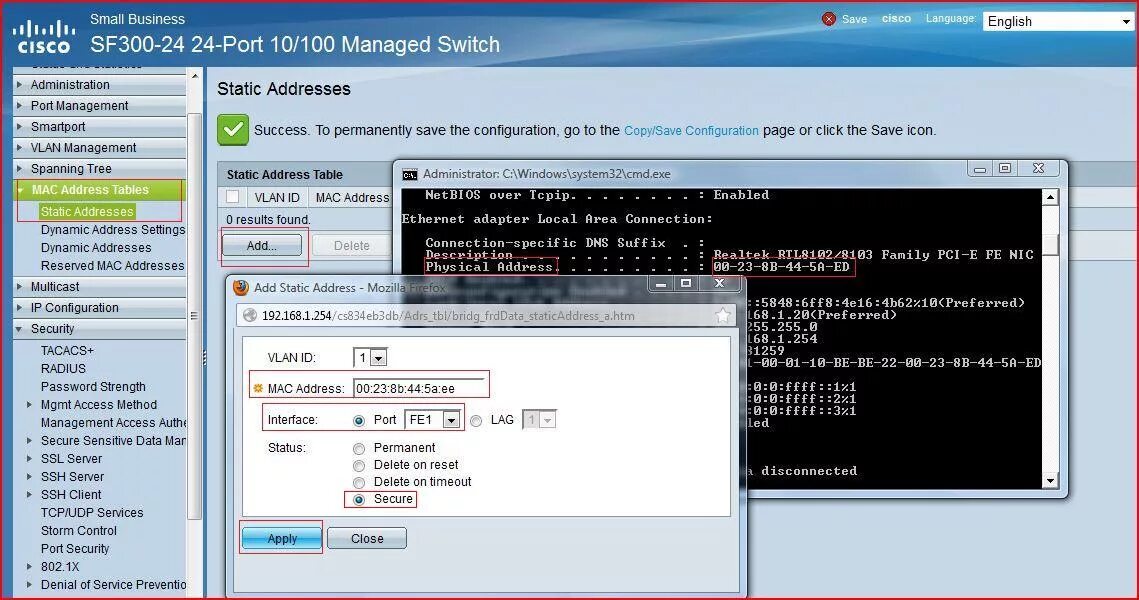Select the LAG interface radio button
The width and height of the screenshot is (1139, 600).
click(476, 421)
